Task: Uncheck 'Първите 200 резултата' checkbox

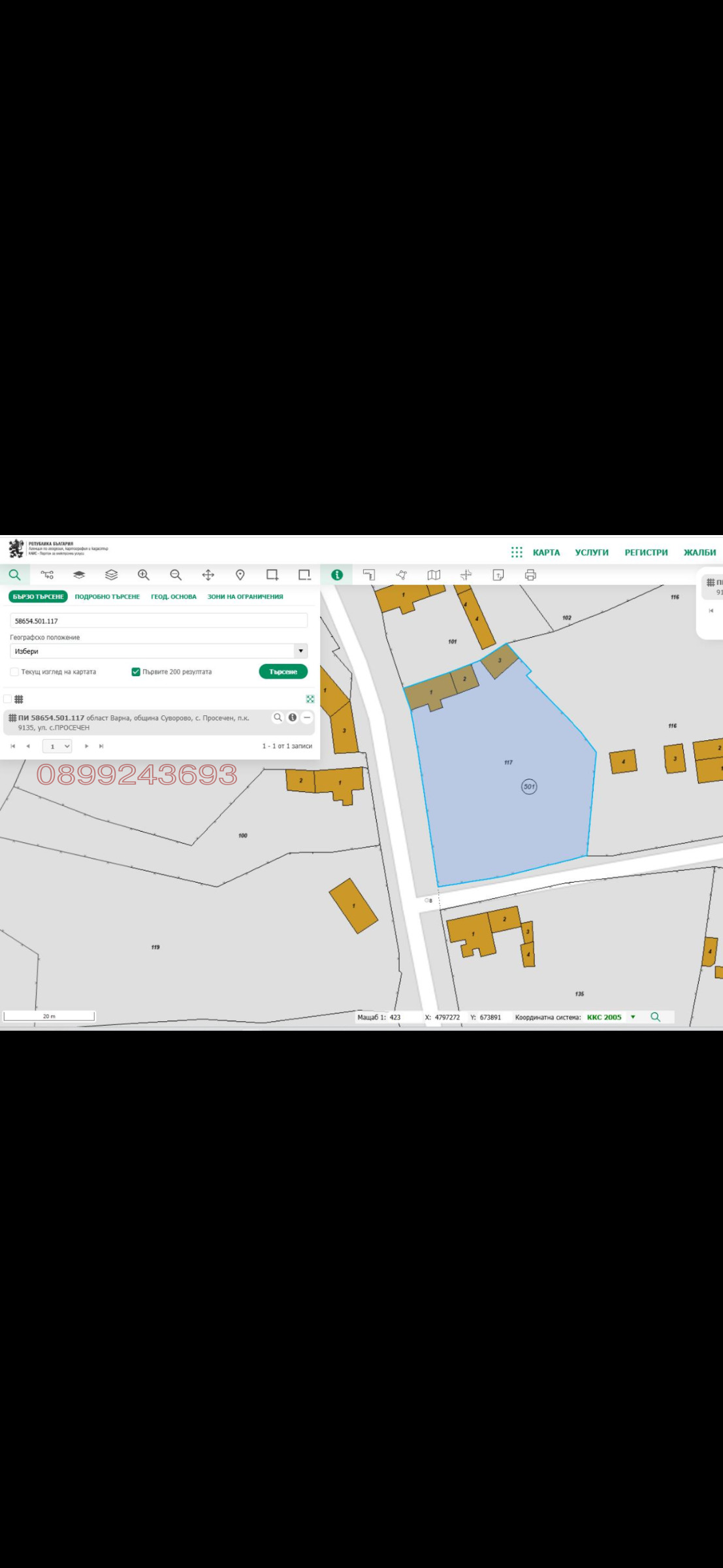Action: click(x=136, y=672)
